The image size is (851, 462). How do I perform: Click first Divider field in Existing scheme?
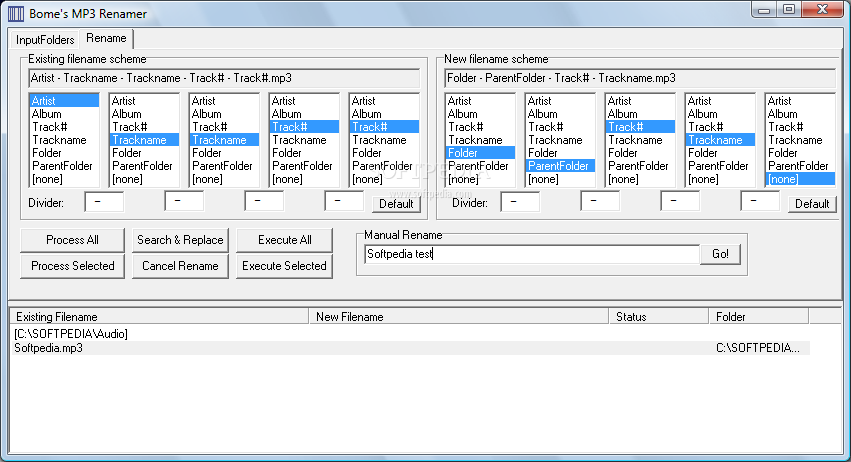[104, 202]
